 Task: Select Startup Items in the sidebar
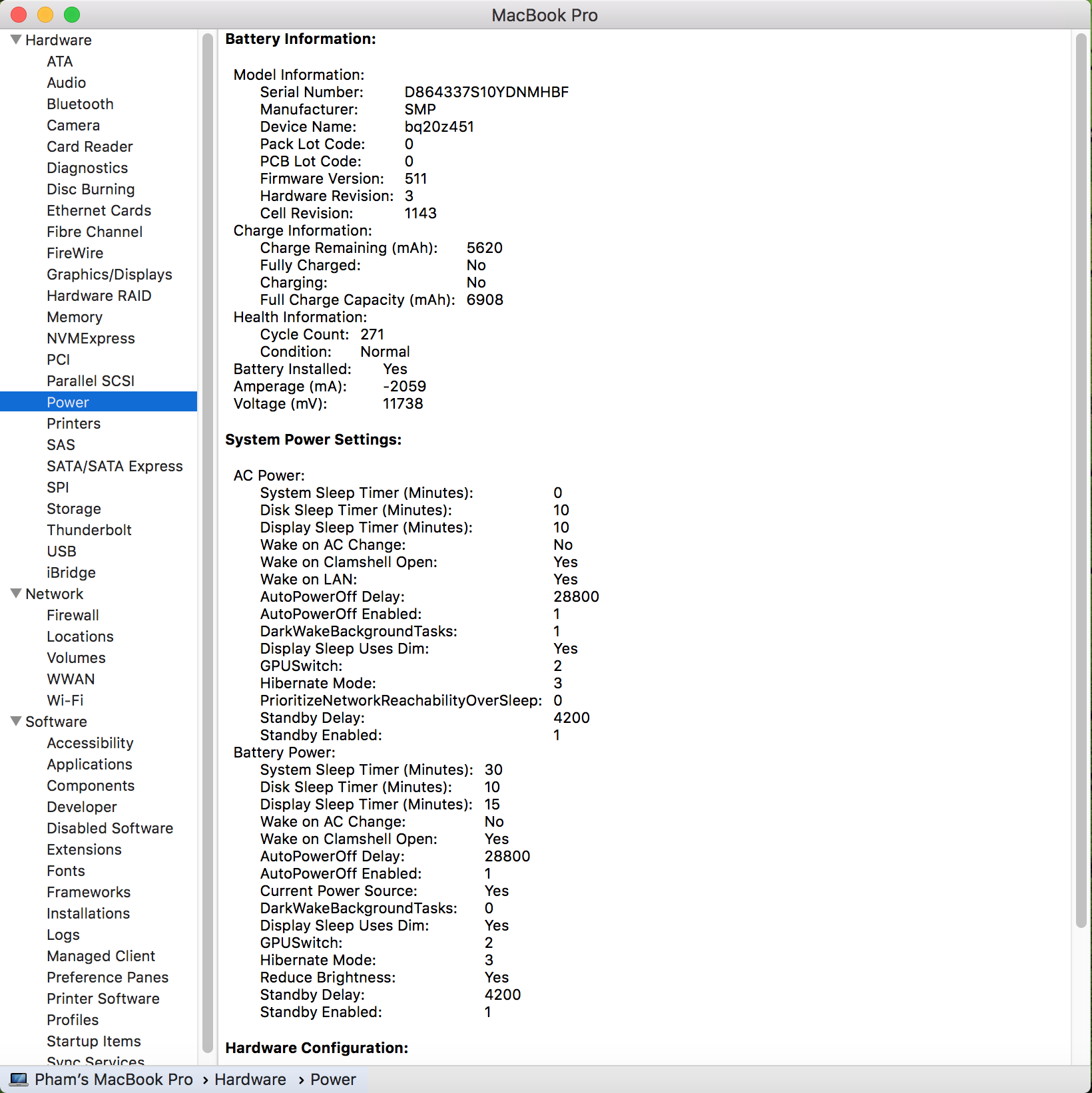94,1041
